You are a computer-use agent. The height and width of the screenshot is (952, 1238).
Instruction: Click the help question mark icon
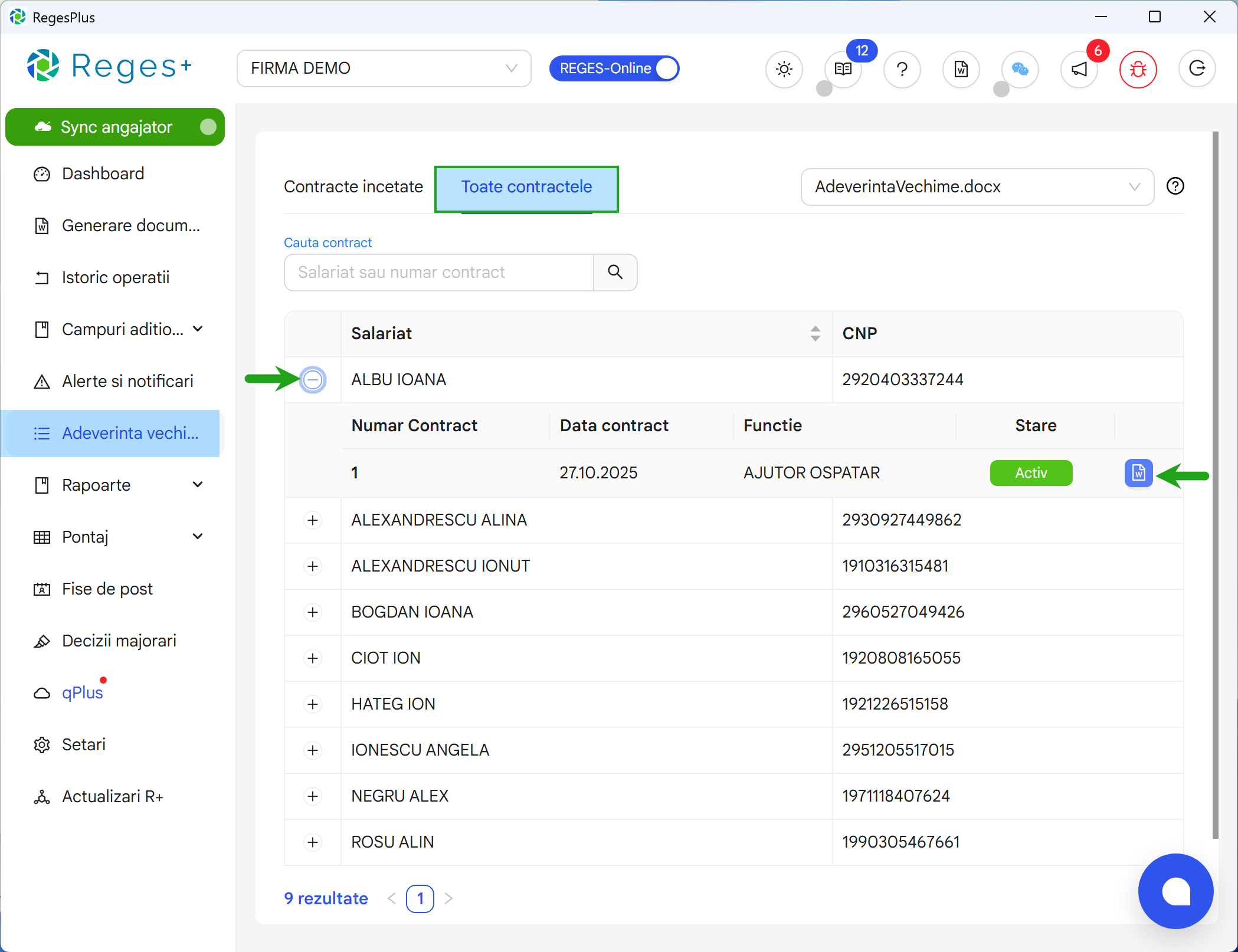902,69
